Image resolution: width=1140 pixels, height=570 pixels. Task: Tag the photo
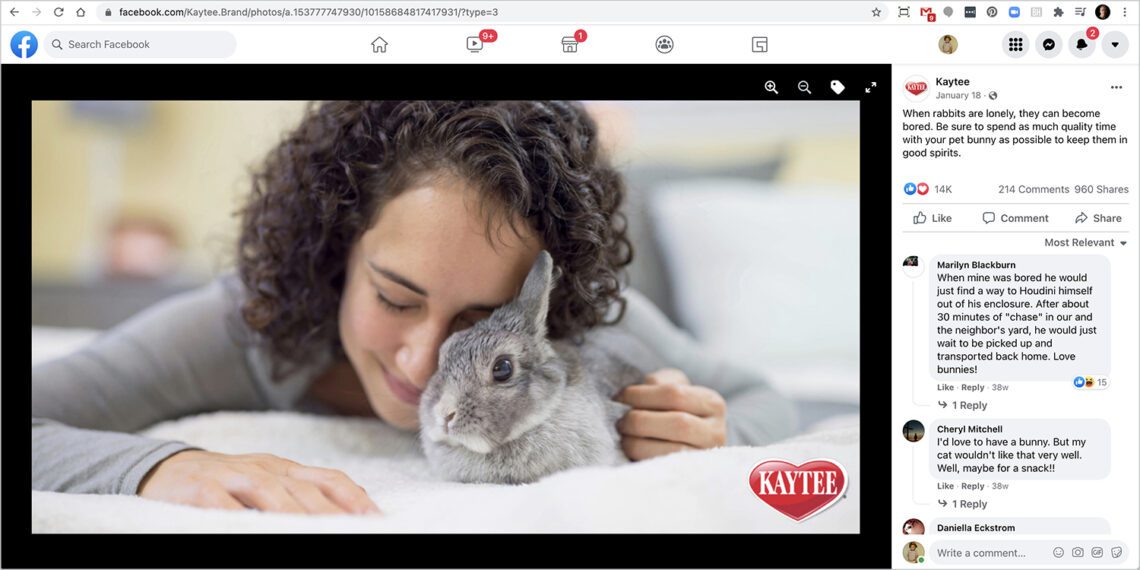pyautogui.click(x=838, y=87)
